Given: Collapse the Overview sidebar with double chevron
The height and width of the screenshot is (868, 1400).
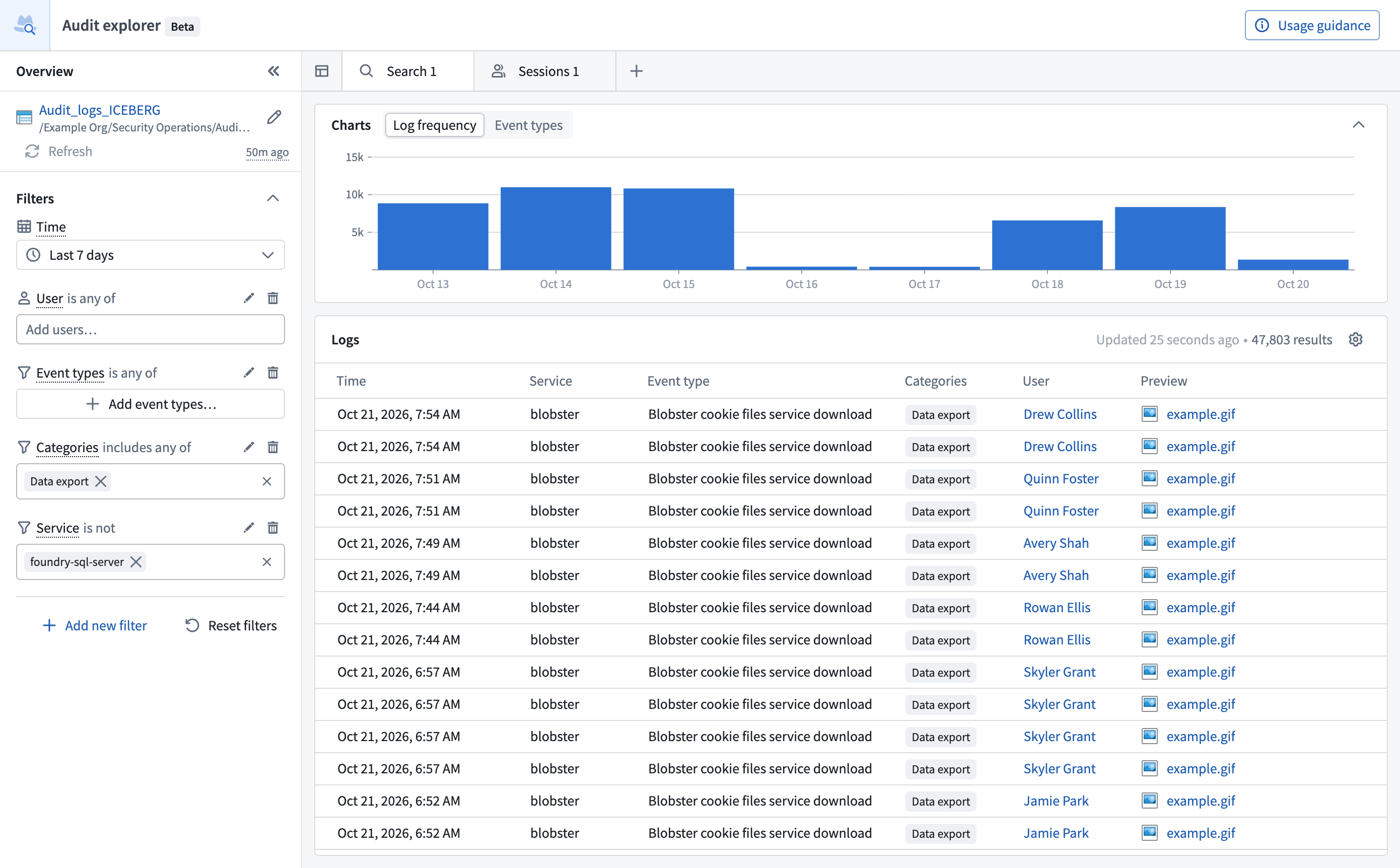Looking at the screenshot, I should point(273,71).
